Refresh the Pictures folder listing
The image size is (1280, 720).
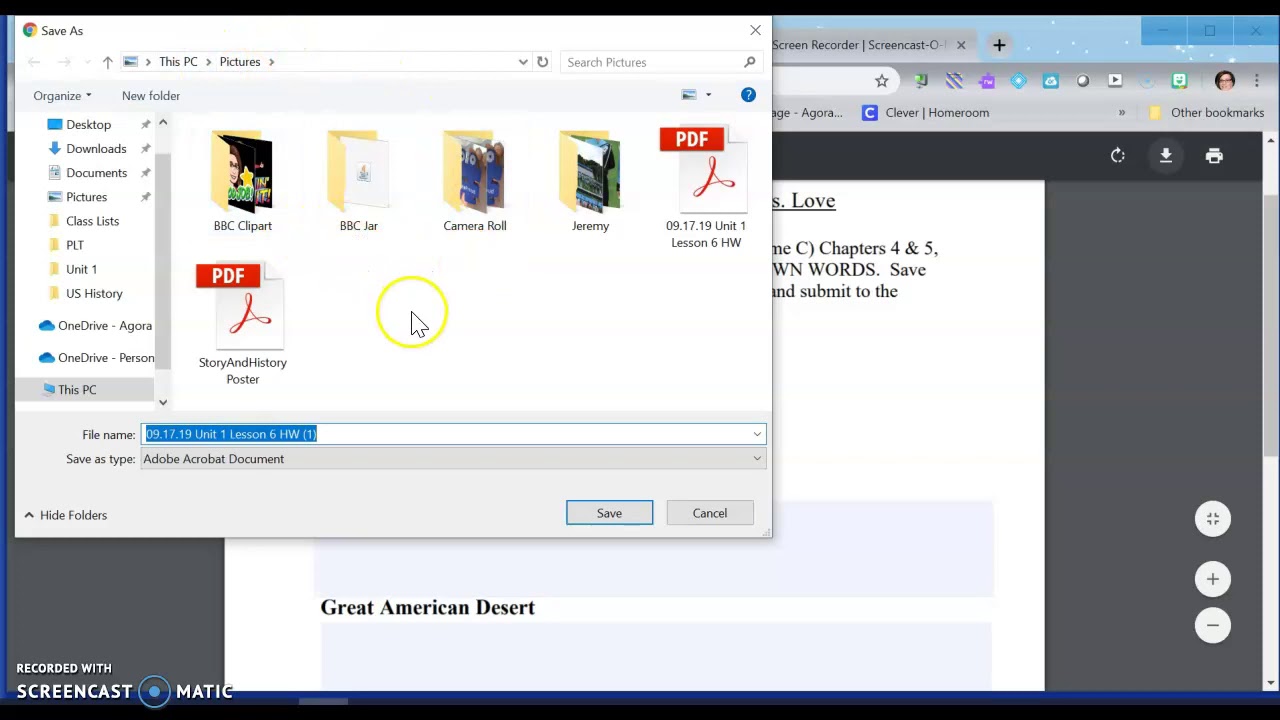[x=542, y=62]
